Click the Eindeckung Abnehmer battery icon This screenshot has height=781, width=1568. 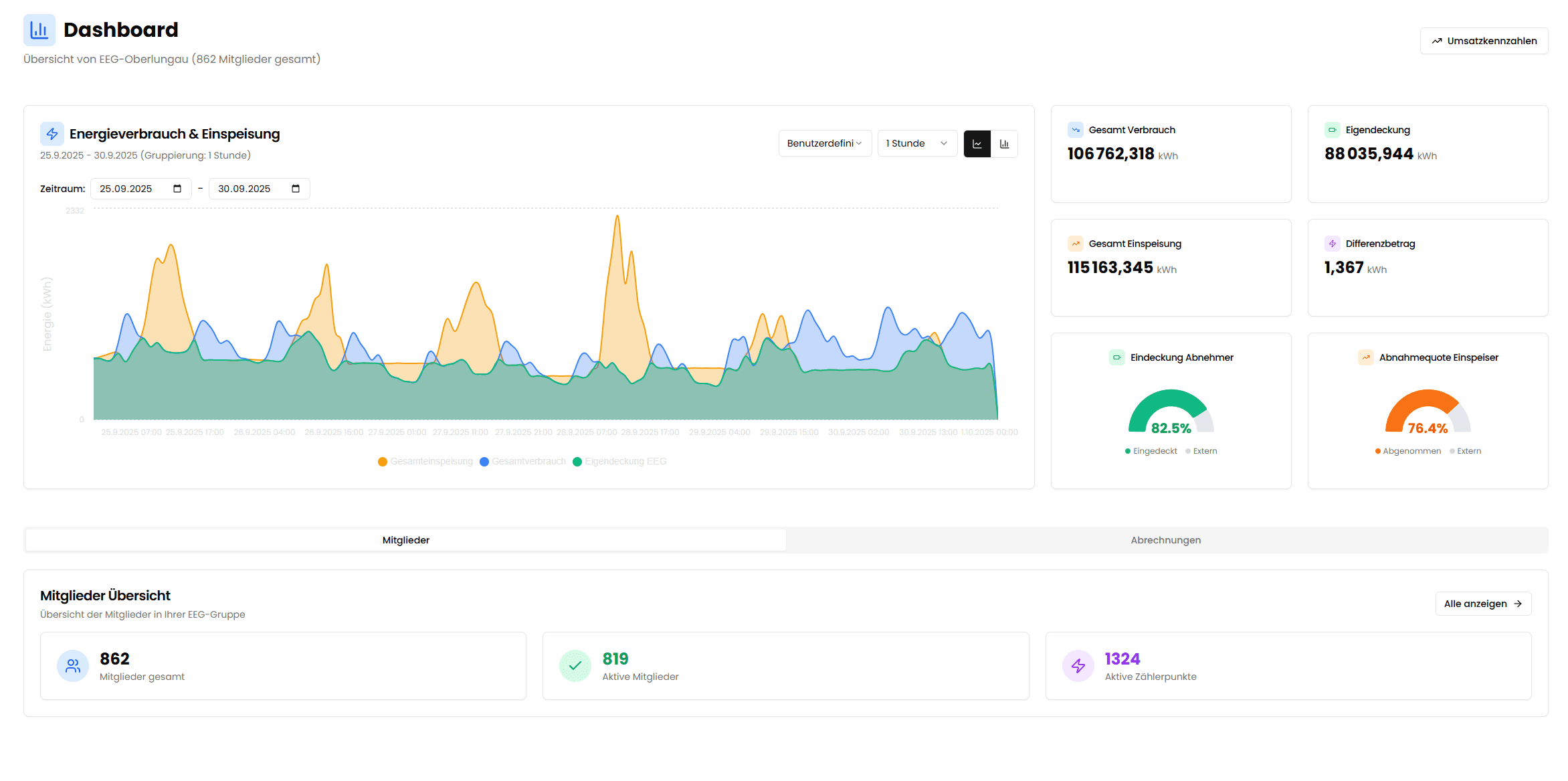point(1116,357)
